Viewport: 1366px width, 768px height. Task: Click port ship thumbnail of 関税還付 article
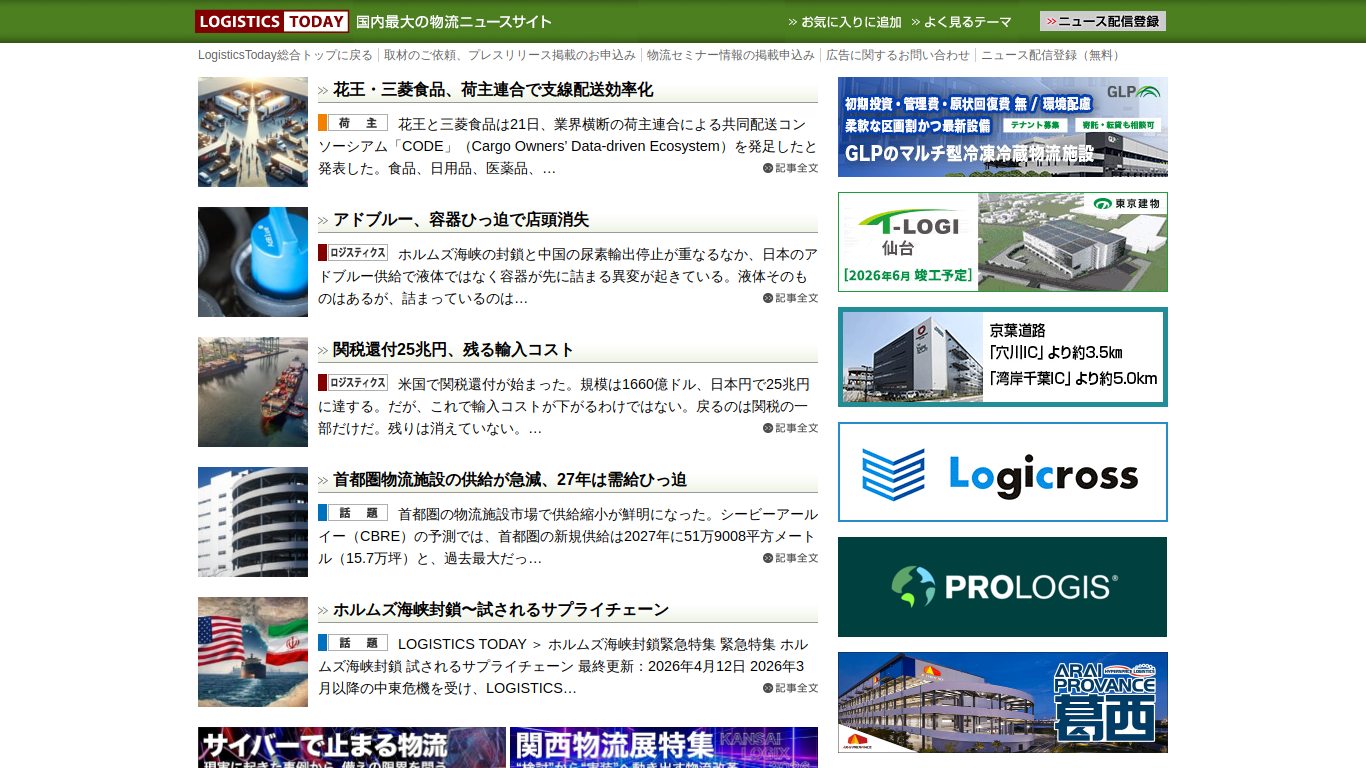point(253,392)
